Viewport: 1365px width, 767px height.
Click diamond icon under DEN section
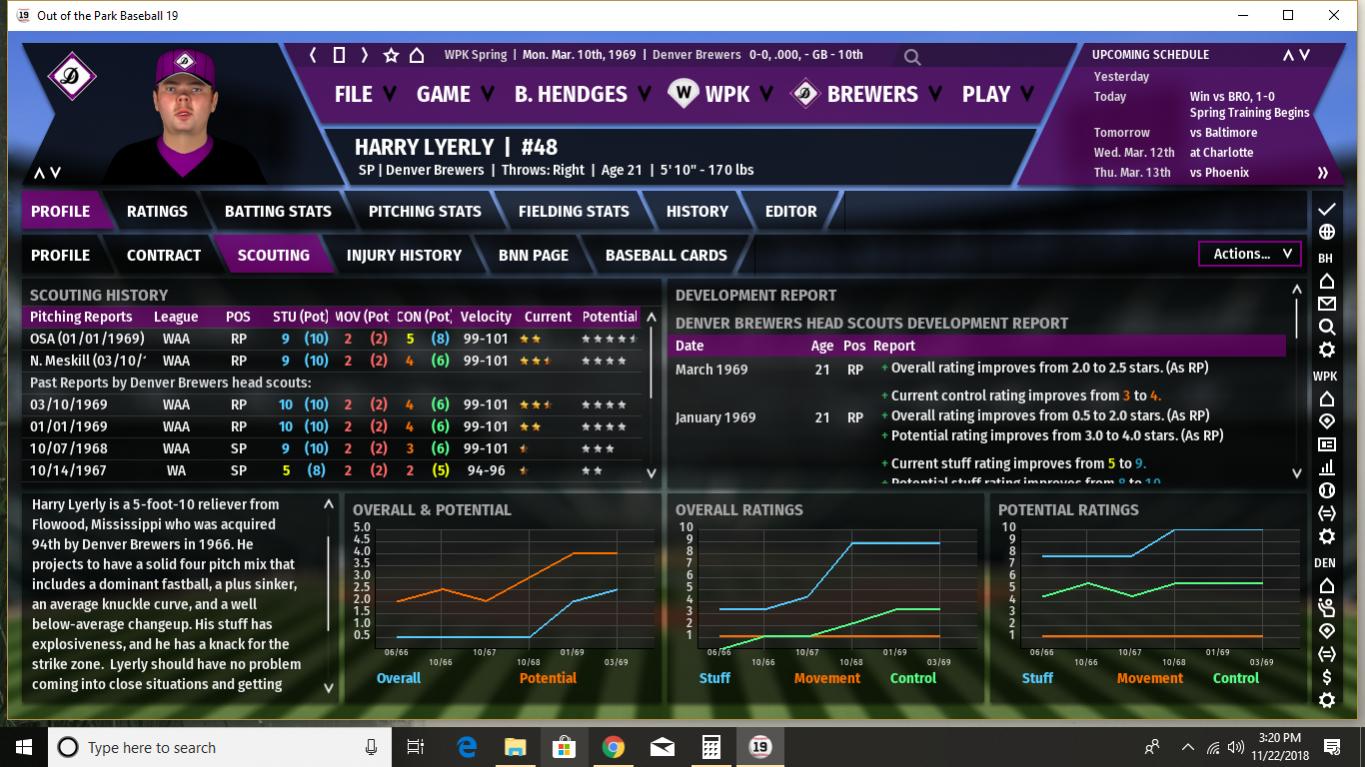(1326, 631)
